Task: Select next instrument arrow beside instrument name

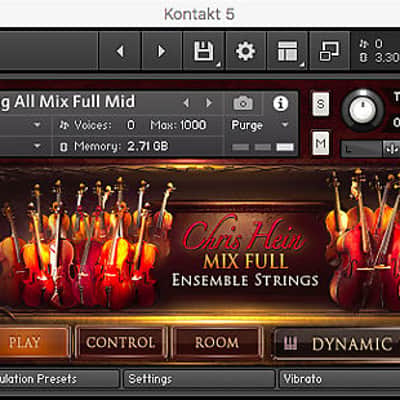Action: [209, 103]
